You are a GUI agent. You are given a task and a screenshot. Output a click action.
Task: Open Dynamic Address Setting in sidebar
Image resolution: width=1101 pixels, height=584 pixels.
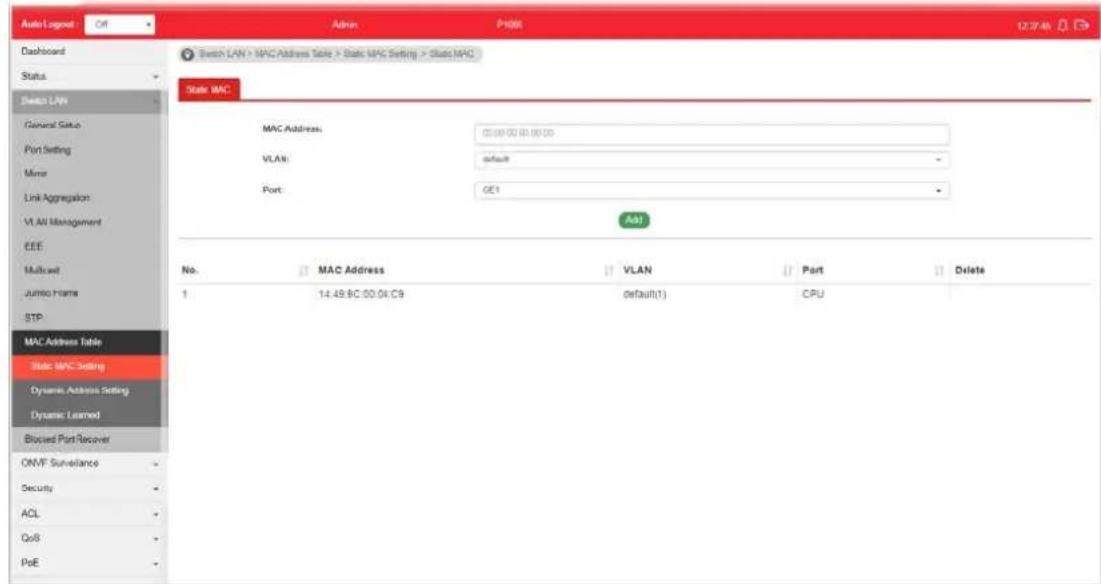click(x=79, y=390)
